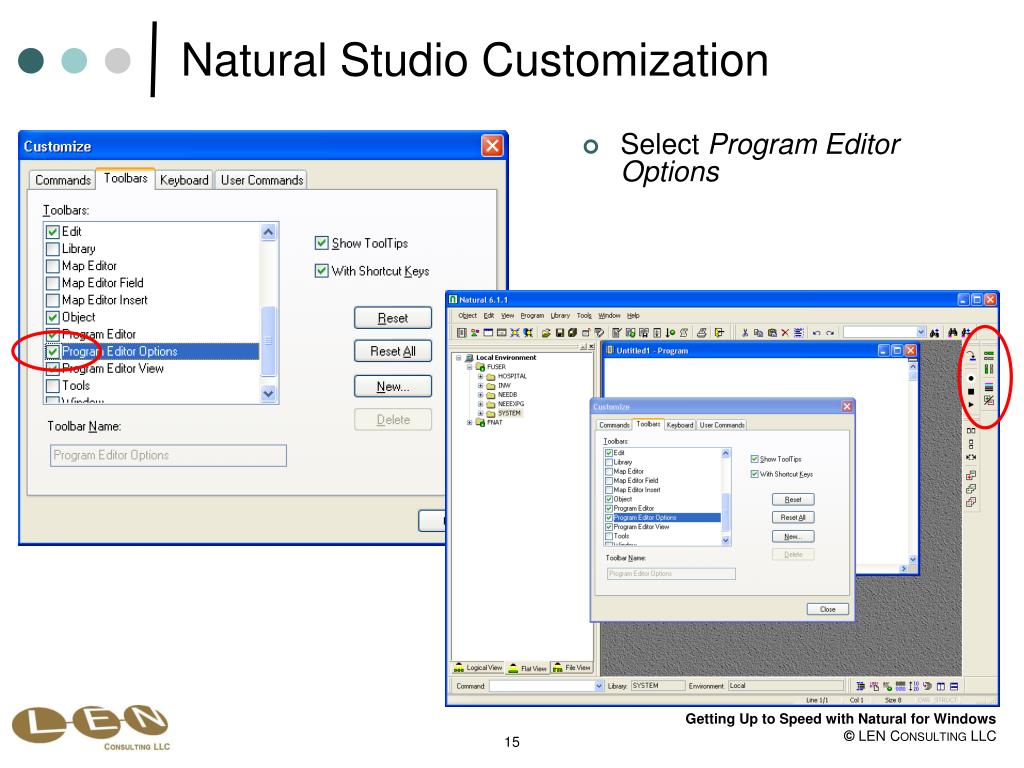Screen dimensions: 1024x768
Task: Click the curved arrow icon in options toolbar
Action: pyautogui.click(x=970, y=356)
